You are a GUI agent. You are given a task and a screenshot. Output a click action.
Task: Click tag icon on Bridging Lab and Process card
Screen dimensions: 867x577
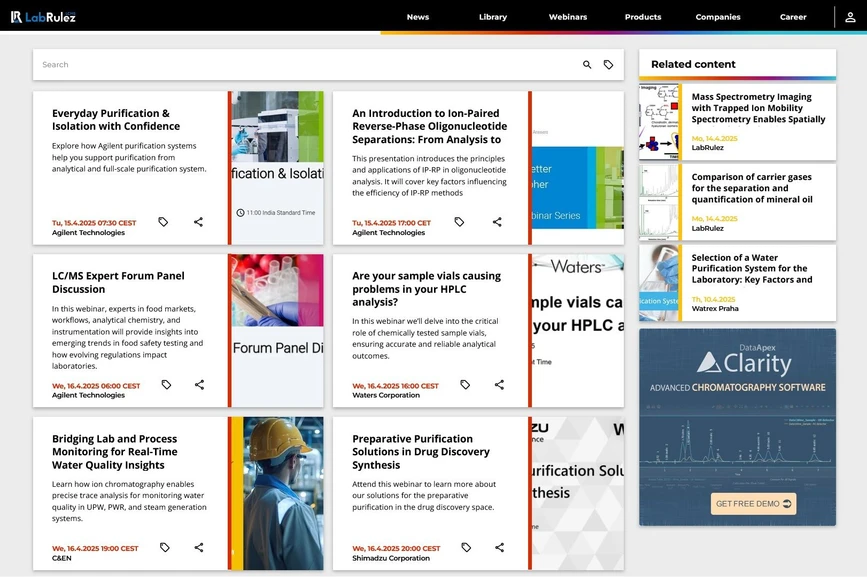tap(165, 547)
